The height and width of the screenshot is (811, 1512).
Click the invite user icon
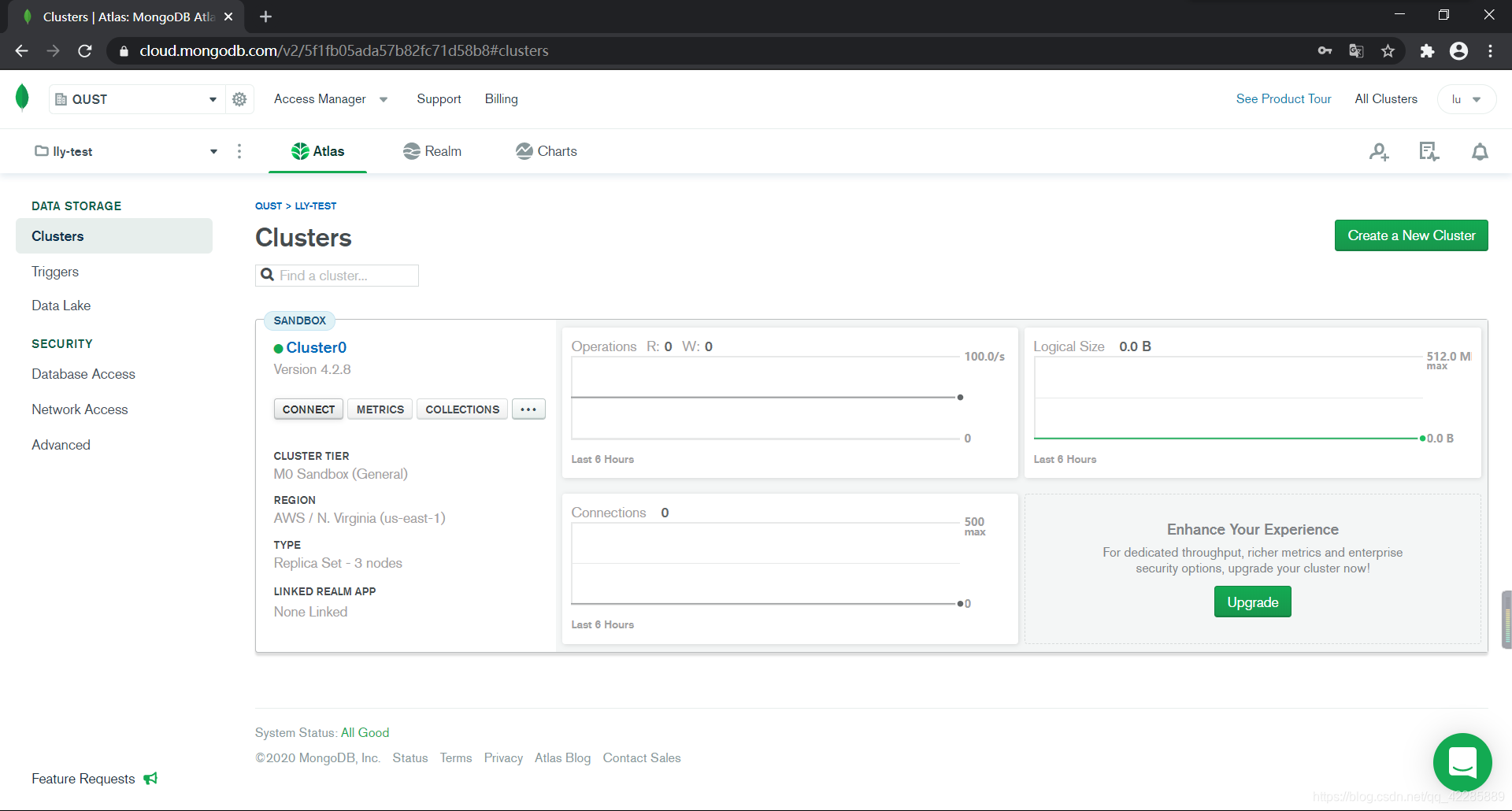pos(1379,151)
